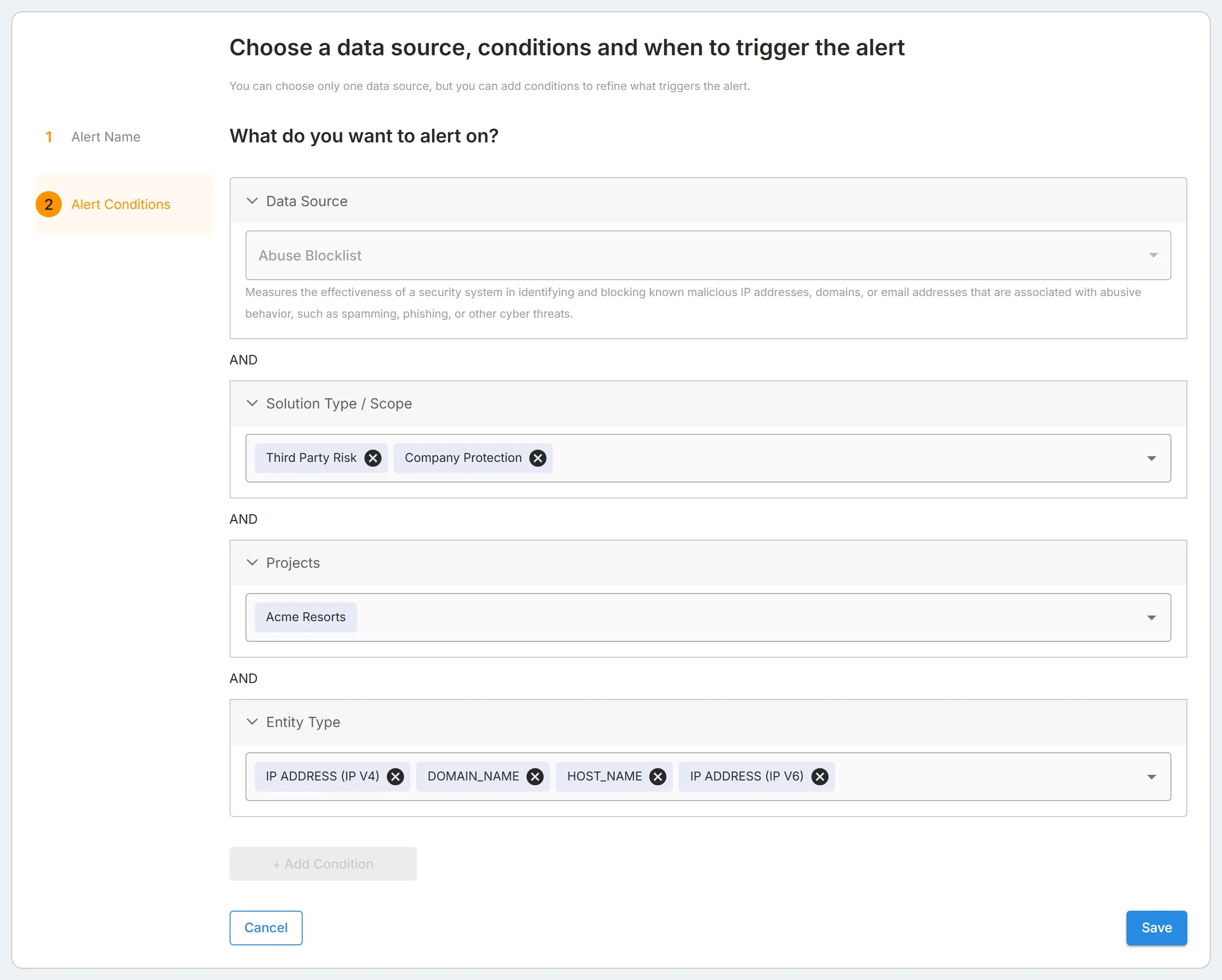The image size is (1222, 980).
Task: Click the DOMAIN_NAME tag label
Action: click(473, 777)
